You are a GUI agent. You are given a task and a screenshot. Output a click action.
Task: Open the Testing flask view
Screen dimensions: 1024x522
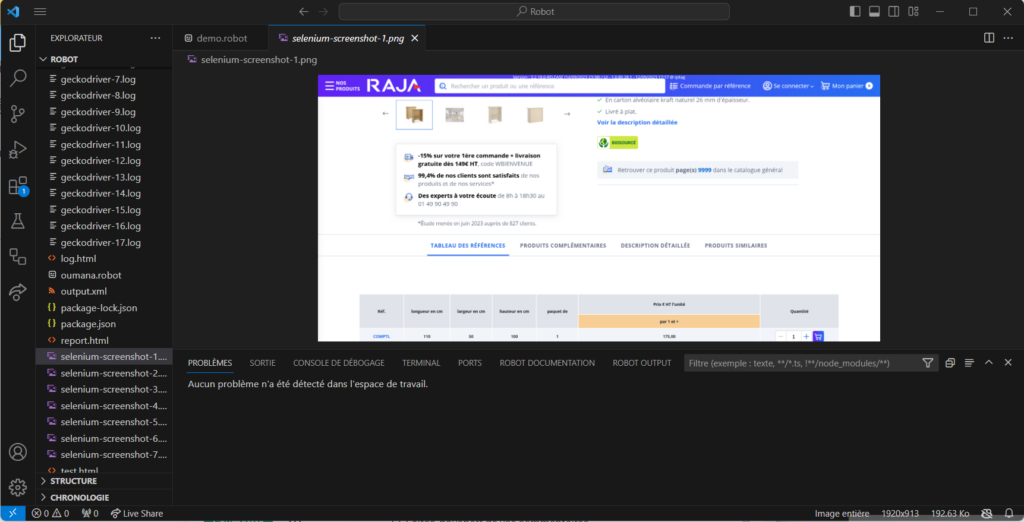point(18,221)
